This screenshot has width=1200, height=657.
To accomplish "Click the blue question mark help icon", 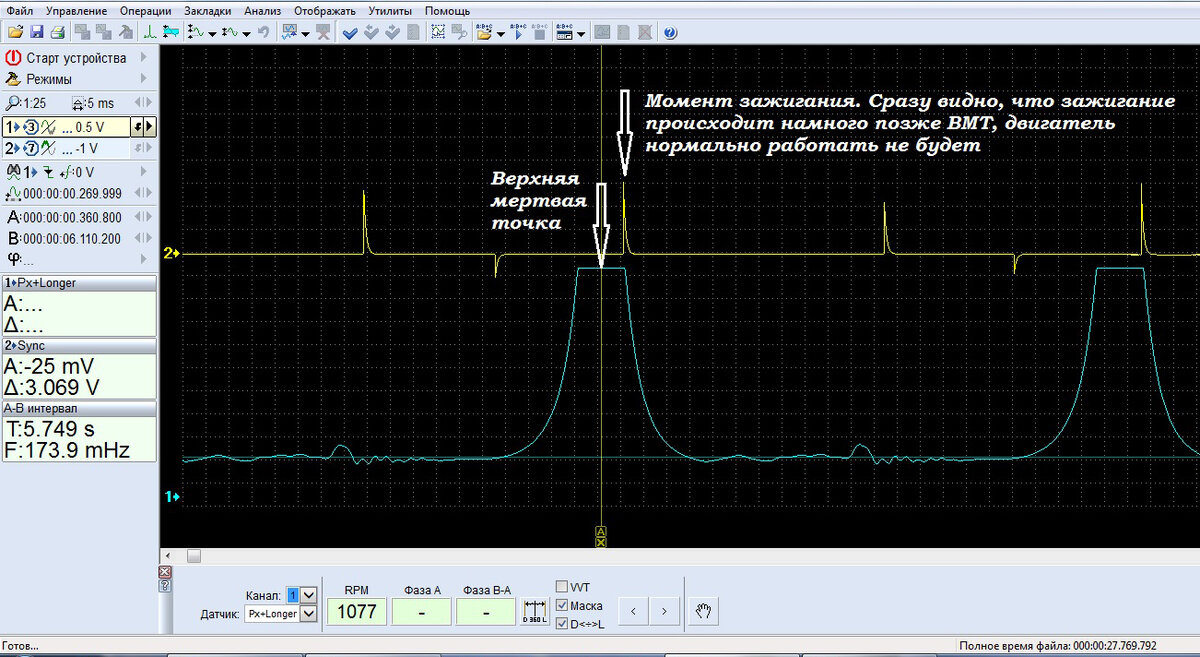I will [x=669, y=33].
